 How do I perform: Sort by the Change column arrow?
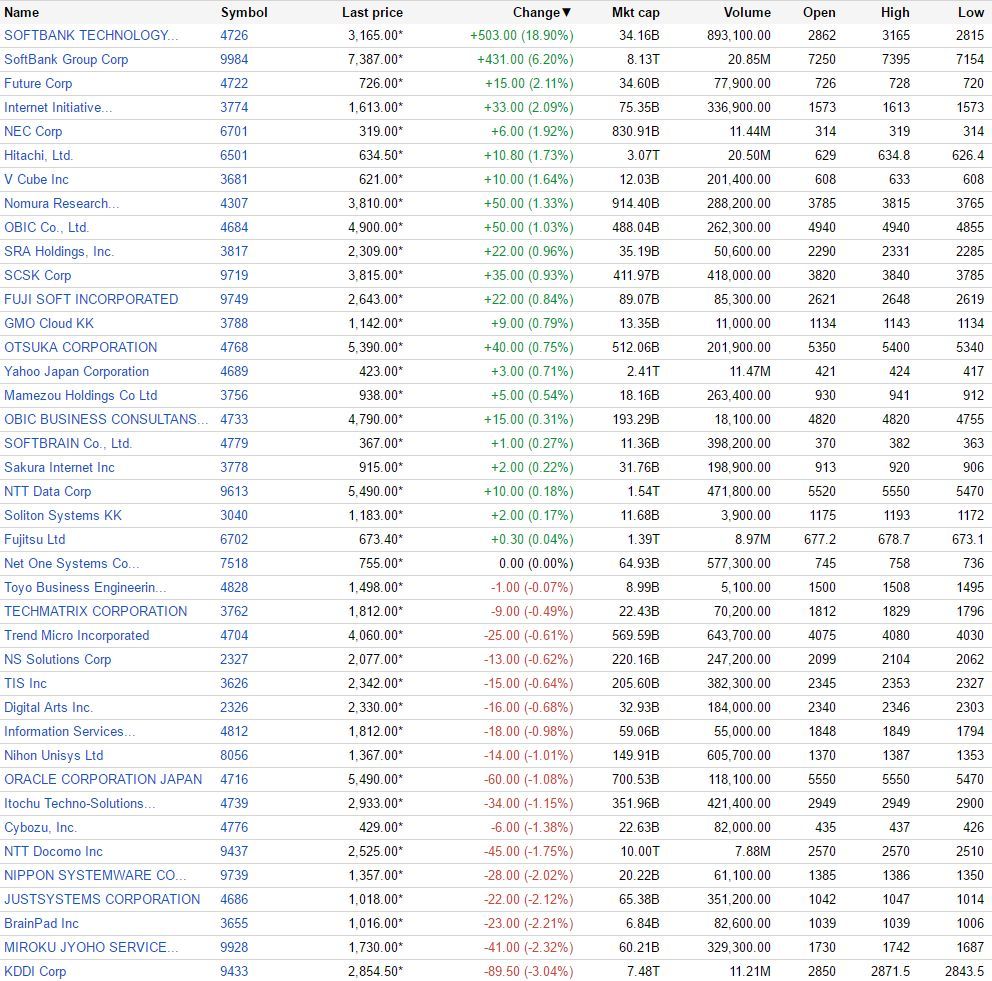(566, 13)
